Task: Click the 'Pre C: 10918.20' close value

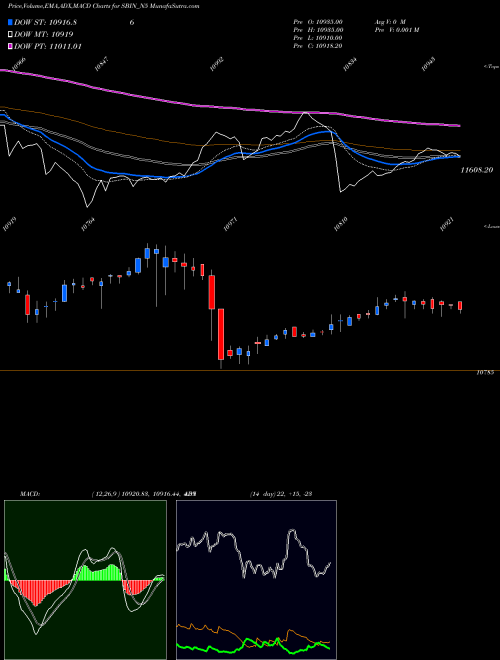Action: coord(318,46)
